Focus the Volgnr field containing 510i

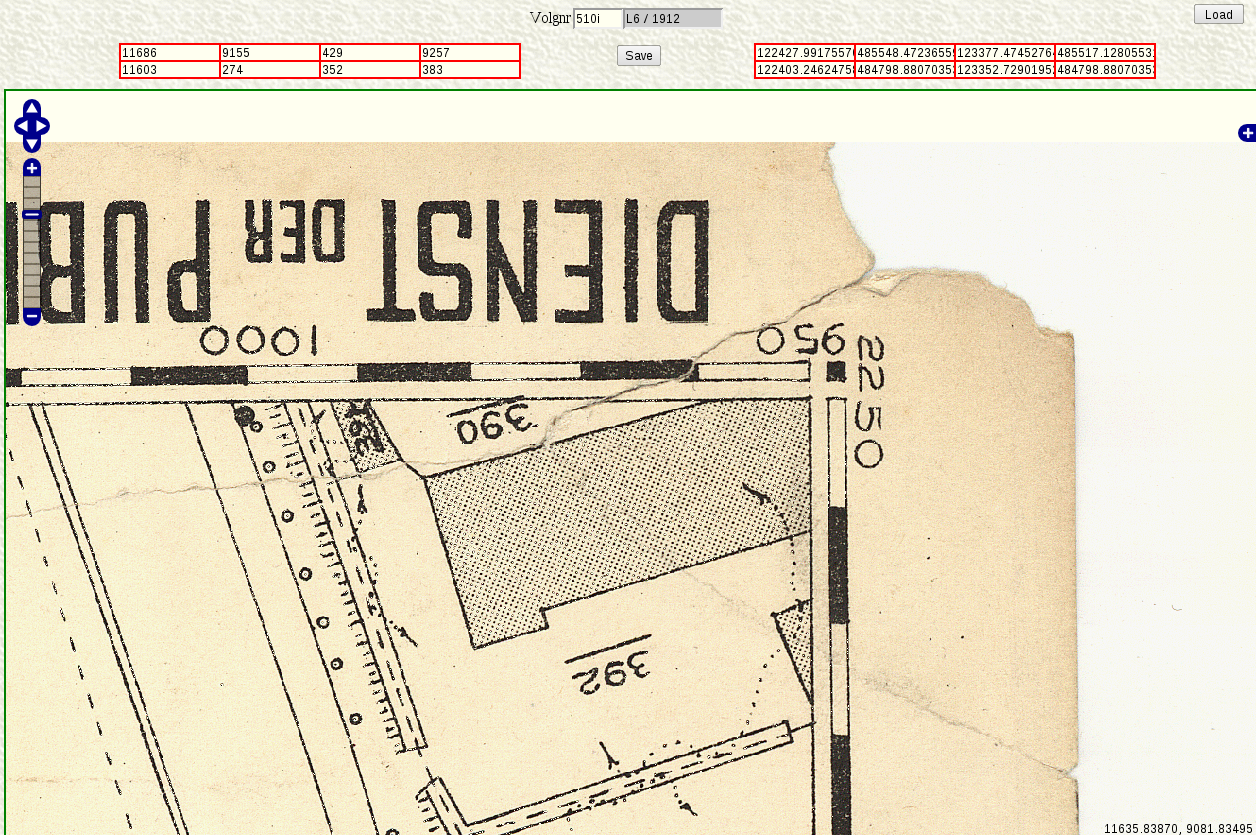tap(598, 18)
